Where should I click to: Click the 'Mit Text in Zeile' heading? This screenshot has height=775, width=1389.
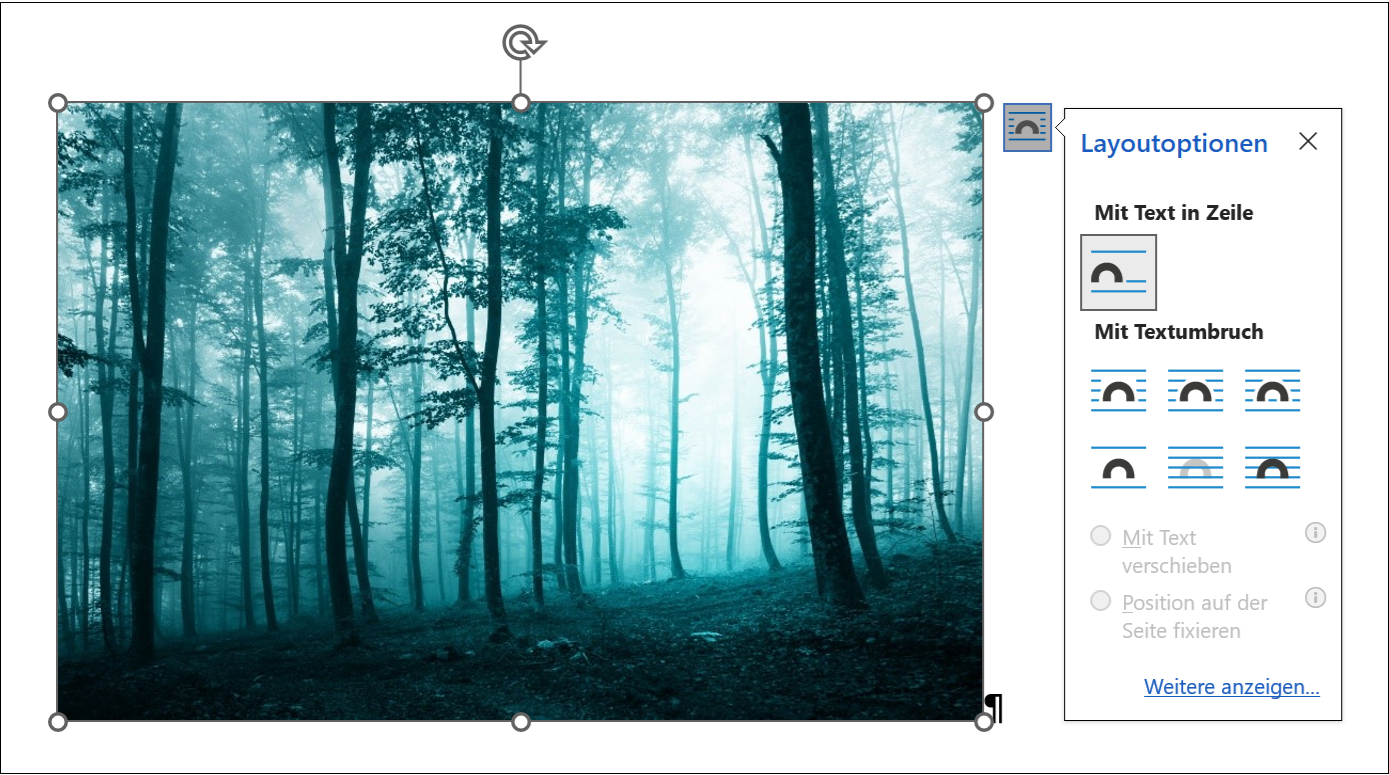pos(1174,213)
